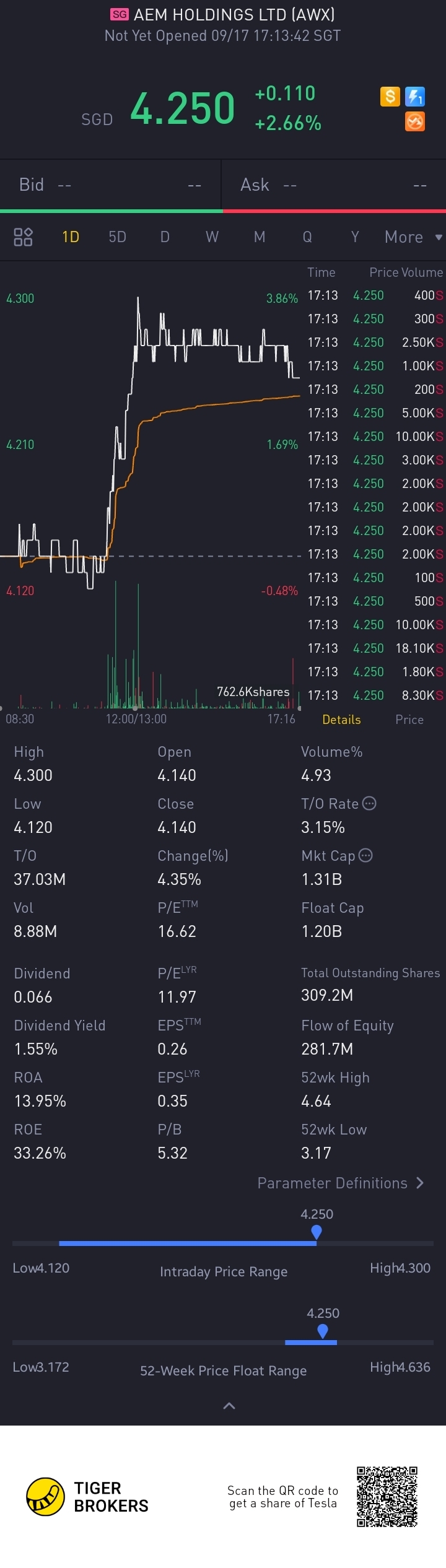
Task: Open Parameter Definitions link
Action: tap(341, 1183)
